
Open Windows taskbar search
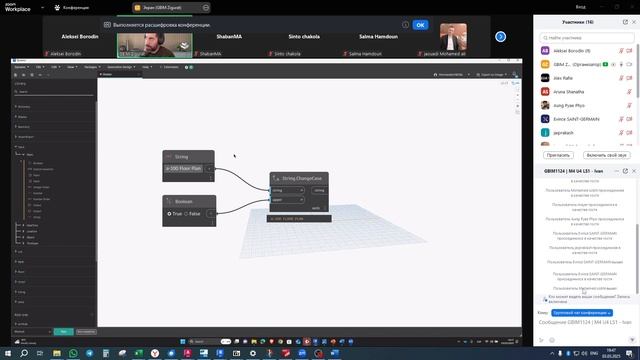(x=24, y=353)
